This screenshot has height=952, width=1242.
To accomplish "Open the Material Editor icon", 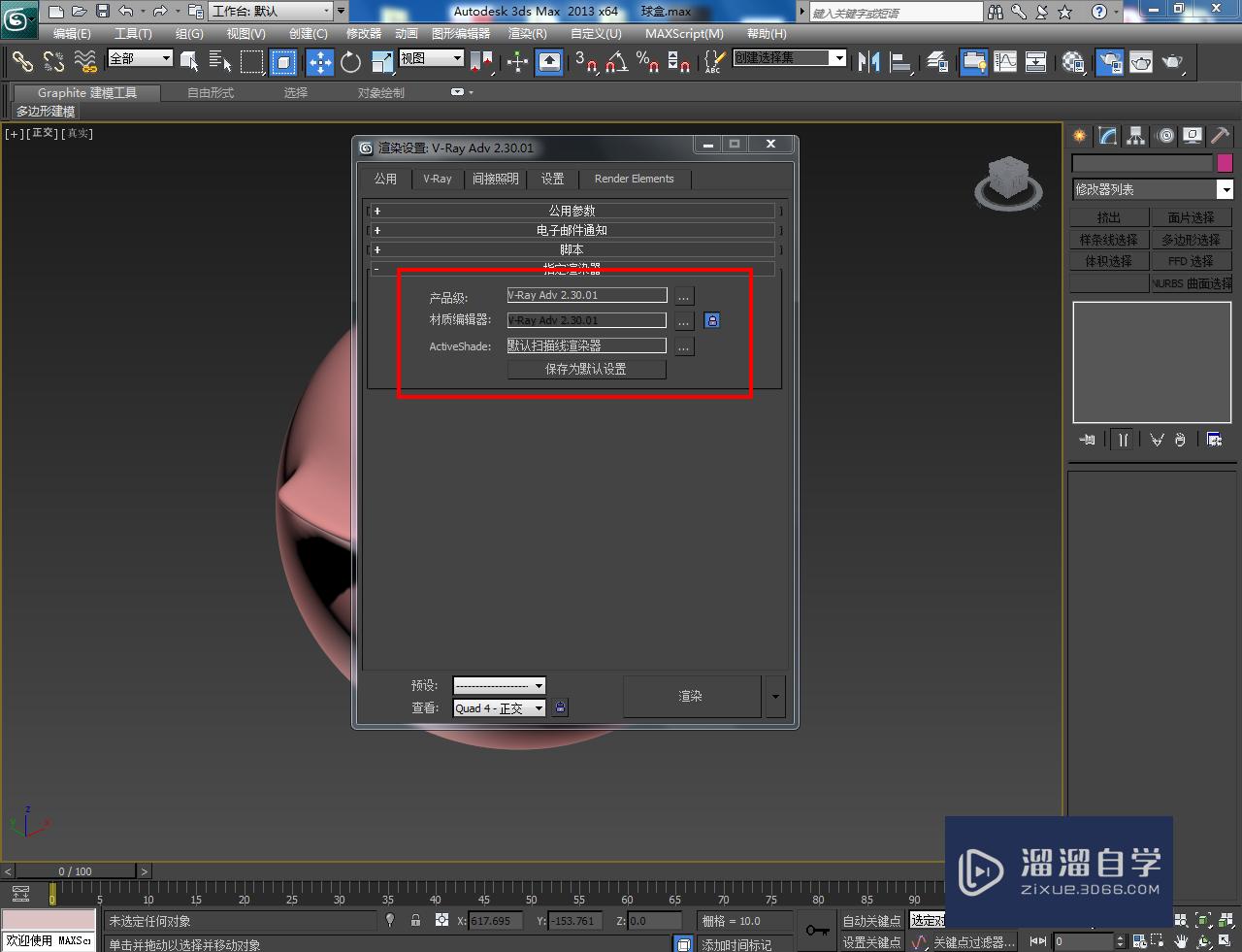I will [x=1073, y=62].
